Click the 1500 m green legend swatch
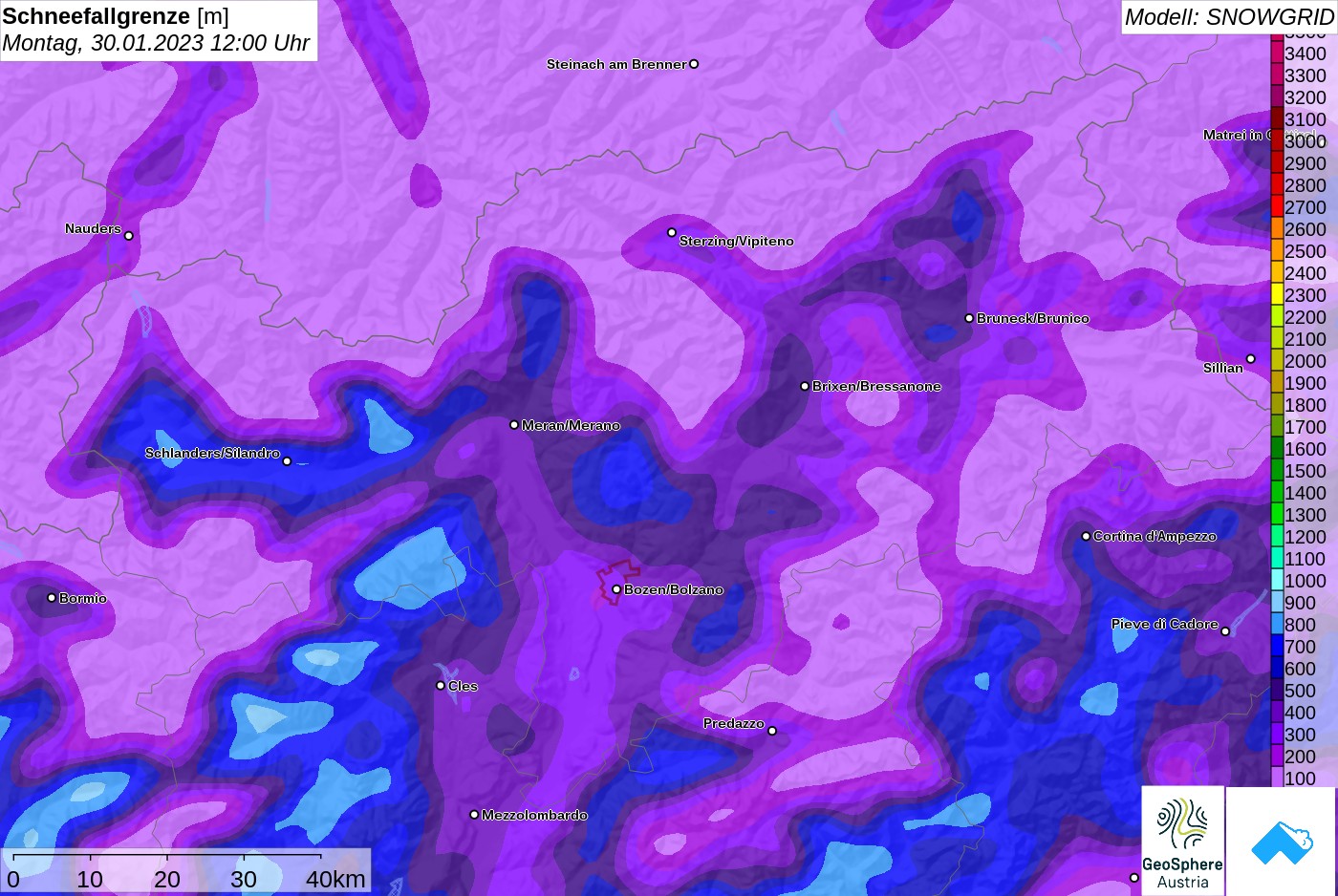Image resolution: width=1338 pixels, height=896 pixels. (x=1277, y=470)
